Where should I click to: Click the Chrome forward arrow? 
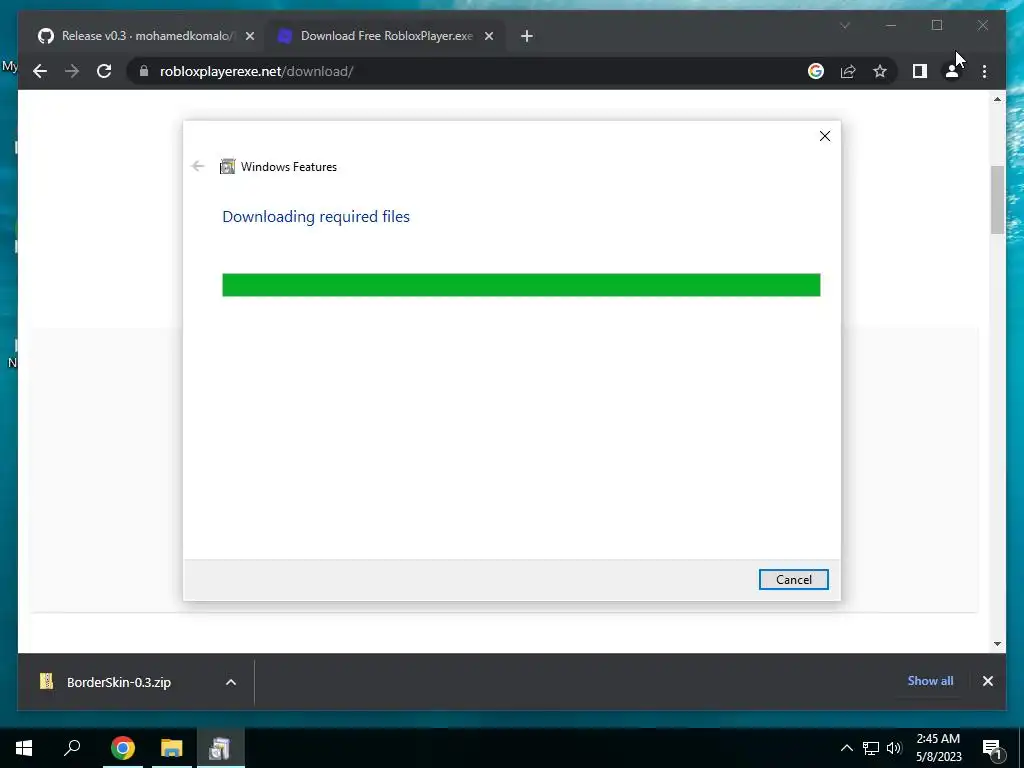click(x=72, y=71)
